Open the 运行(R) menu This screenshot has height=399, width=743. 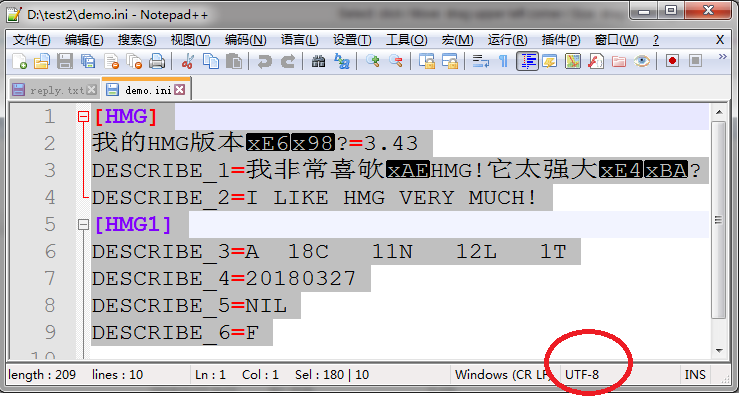507,40
